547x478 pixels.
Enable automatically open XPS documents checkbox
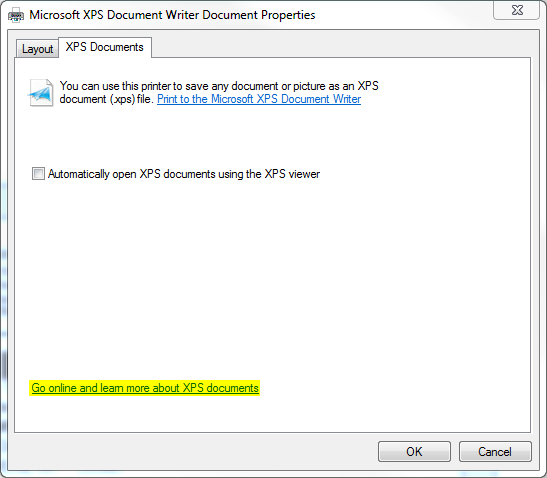[38, 173]
